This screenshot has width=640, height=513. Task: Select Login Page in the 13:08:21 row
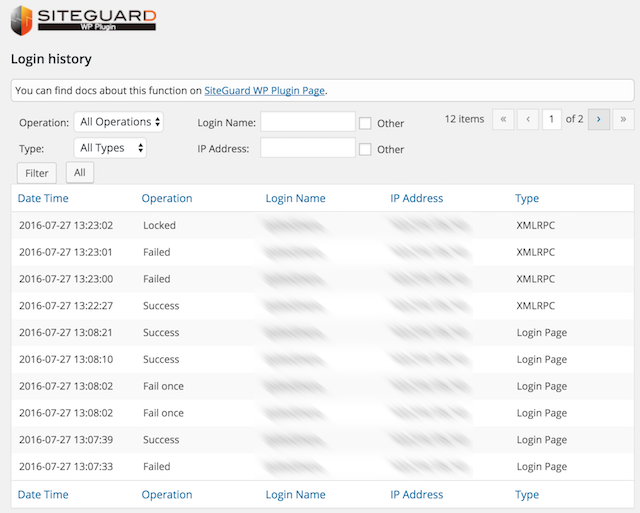point(542,333)
